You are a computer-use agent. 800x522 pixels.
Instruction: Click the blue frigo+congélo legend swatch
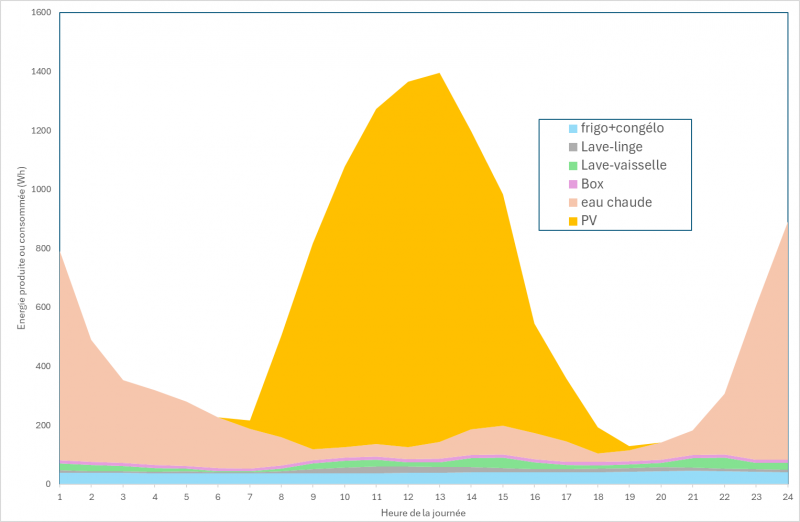pyautogui.click(x=573, y=129)
